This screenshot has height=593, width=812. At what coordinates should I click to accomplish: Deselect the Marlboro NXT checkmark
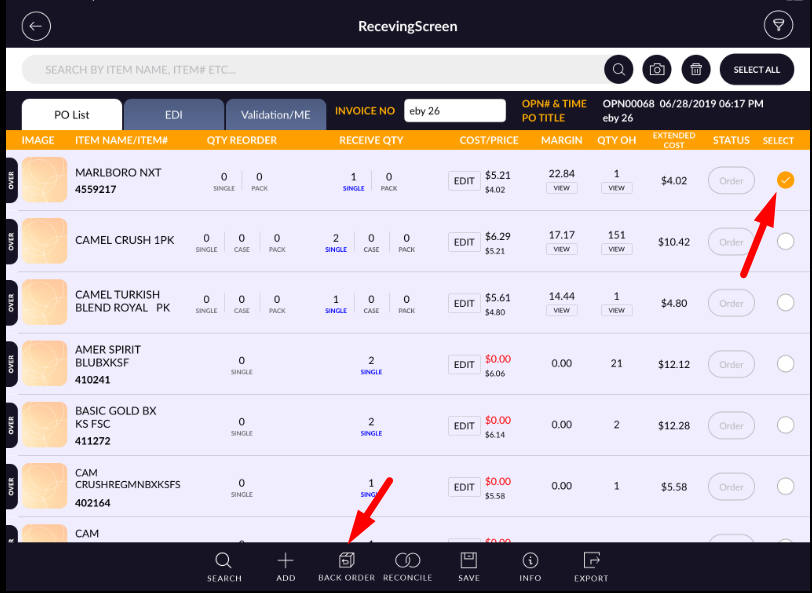785,180
